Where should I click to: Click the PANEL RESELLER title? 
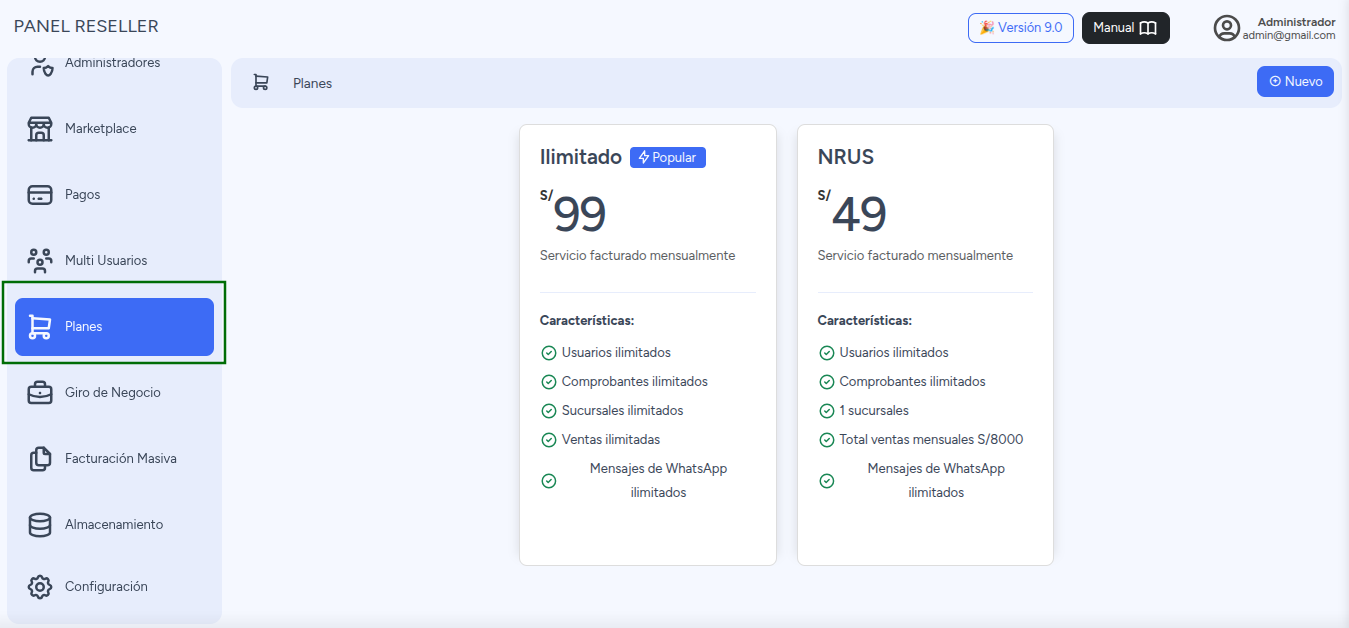coord(86,27)
